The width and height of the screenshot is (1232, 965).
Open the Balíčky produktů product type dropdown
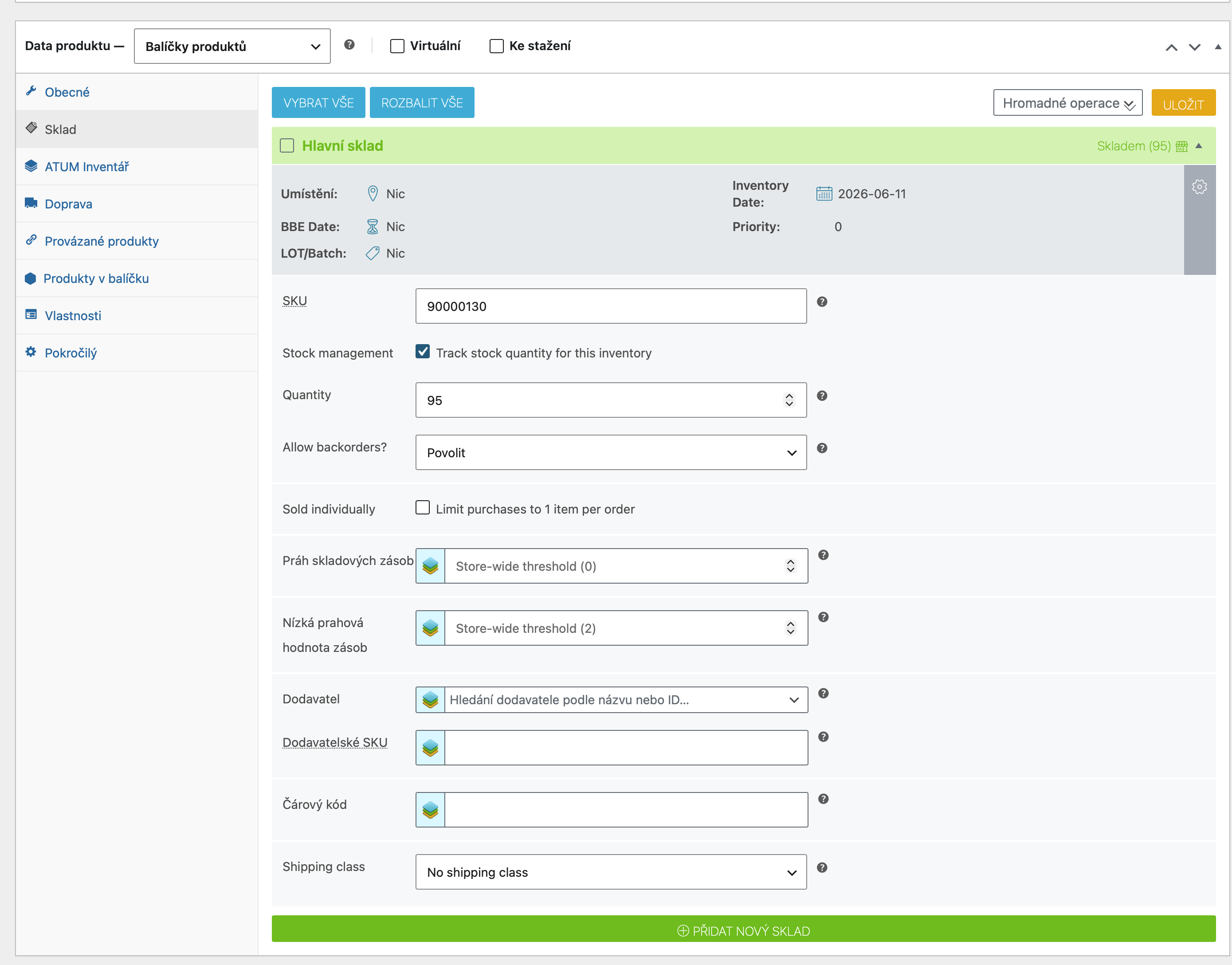232,46
